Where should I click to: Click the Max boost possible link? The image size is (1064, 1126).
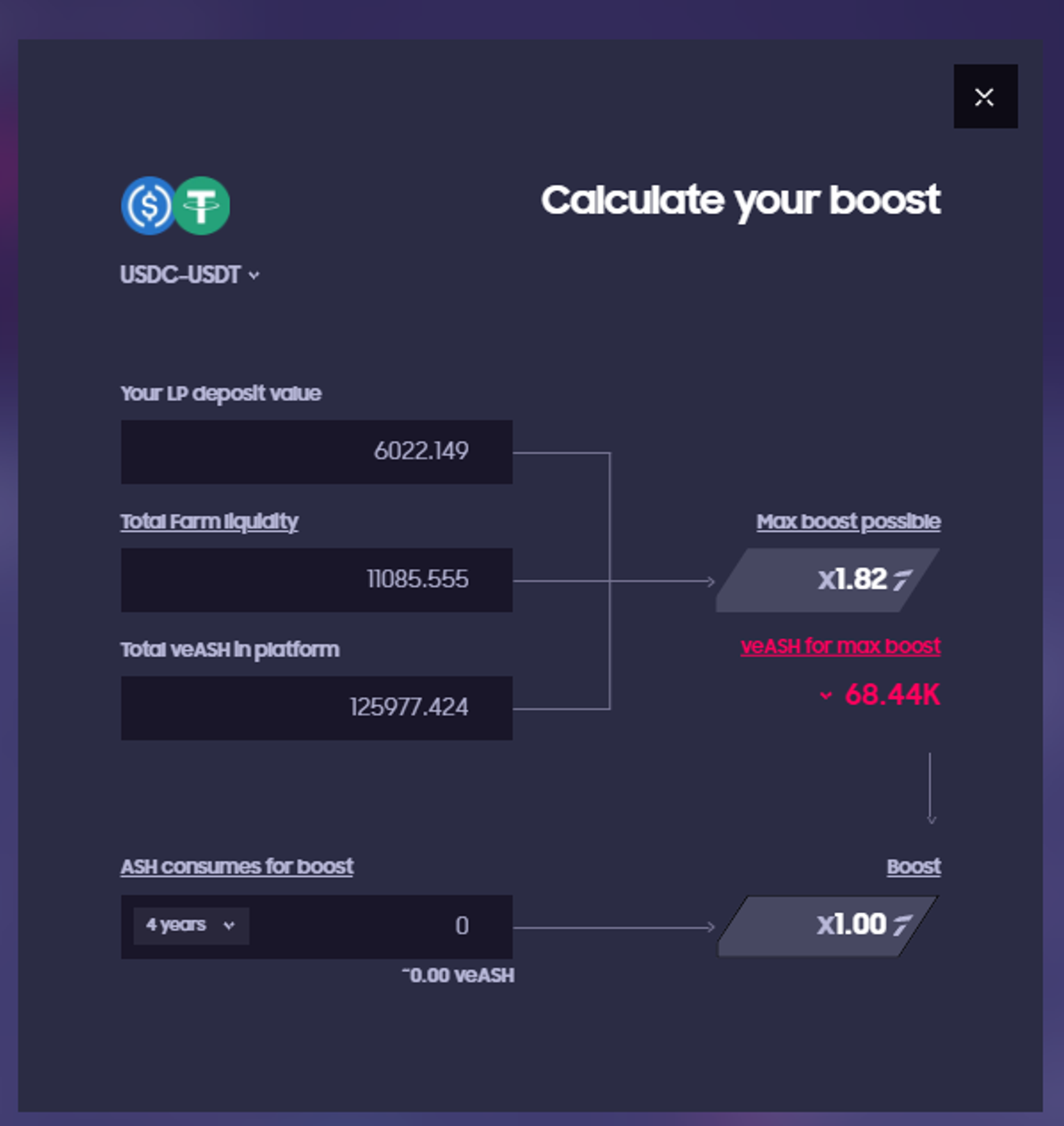(849, 522)
